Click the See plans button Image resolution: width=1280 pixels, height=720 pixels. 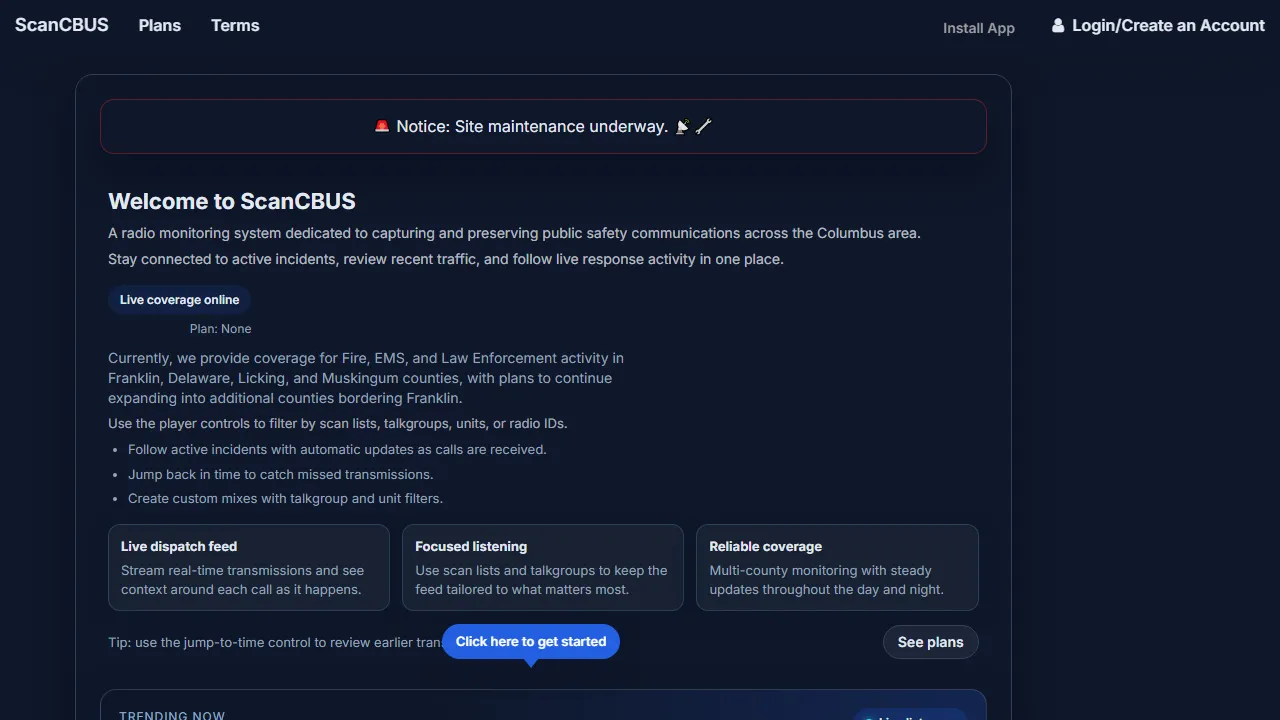(x=930, y=642)
